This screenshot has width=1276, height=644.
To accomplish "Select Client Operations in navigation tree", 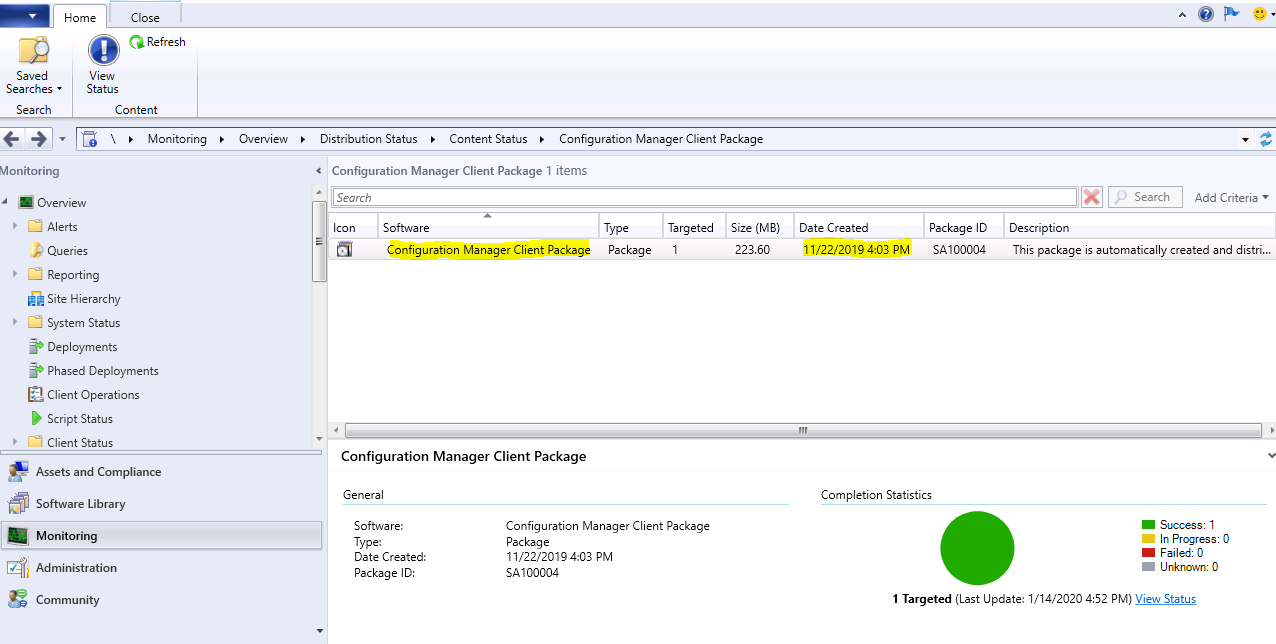I will [x=92, y=395].
